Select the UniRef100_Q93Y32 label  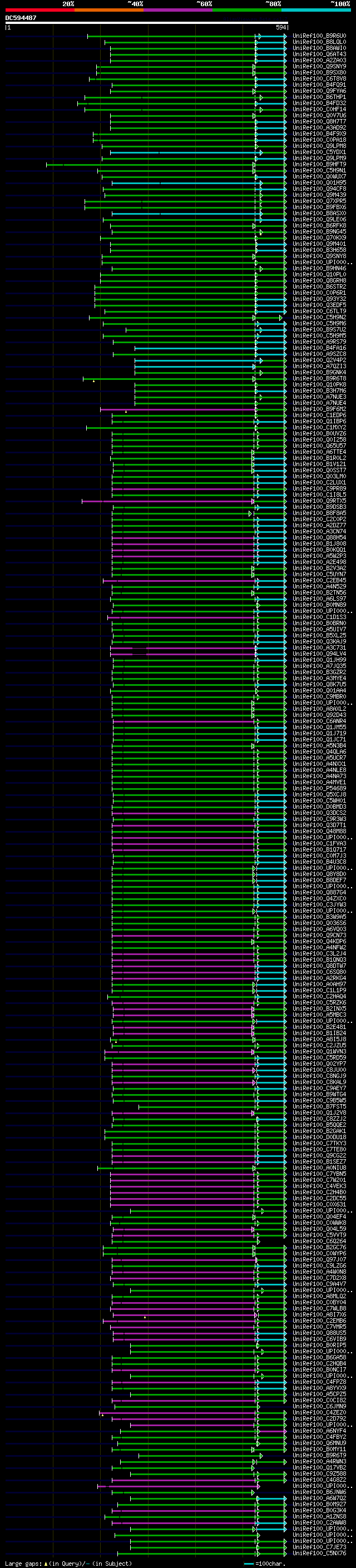tap(319, 299)
